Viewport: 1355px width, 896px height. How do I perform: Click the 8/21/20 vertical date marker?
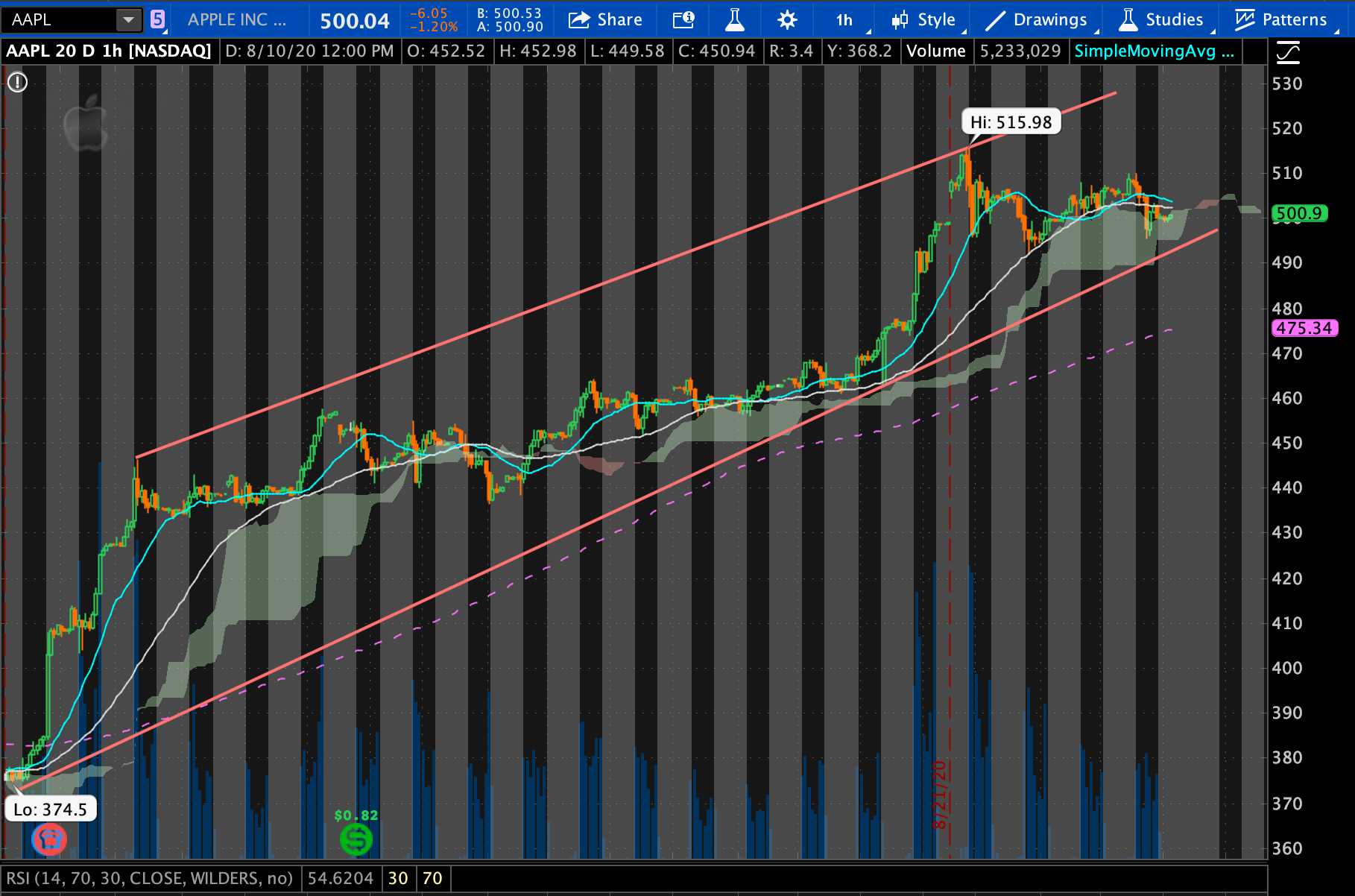pos(940,795)
